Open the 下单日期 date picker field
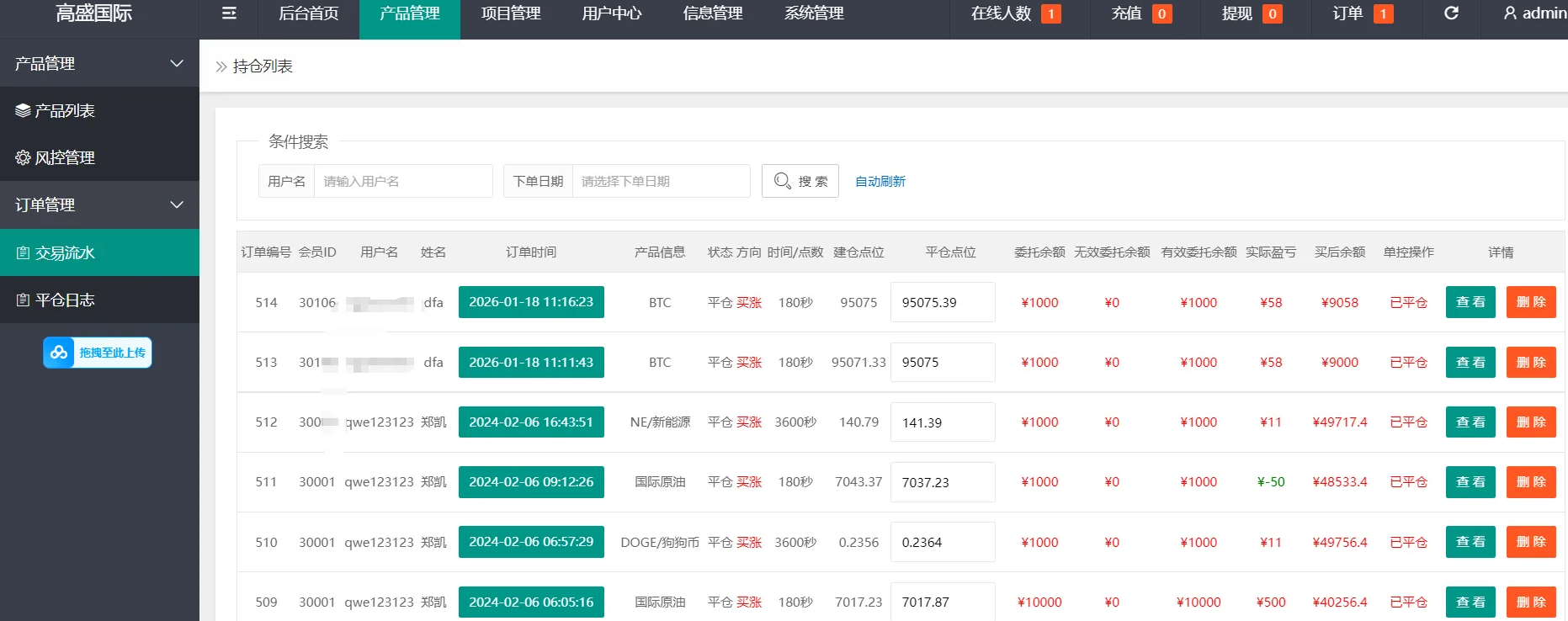The width and height of the screenshot is (1568, 621). (661, 181)
